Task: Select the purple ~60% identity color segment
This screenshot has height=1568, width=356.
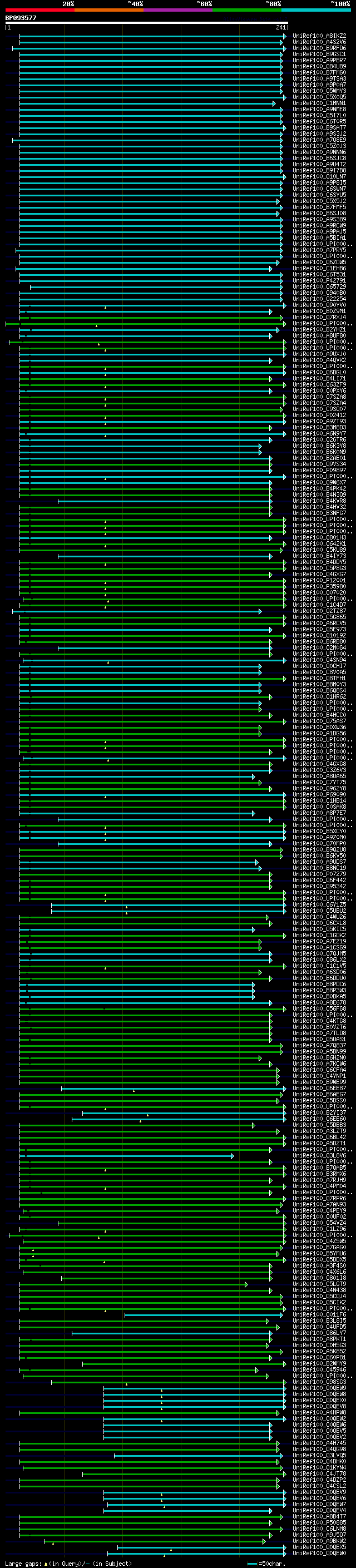Action: pyautogui.click(x=177, y=10)
